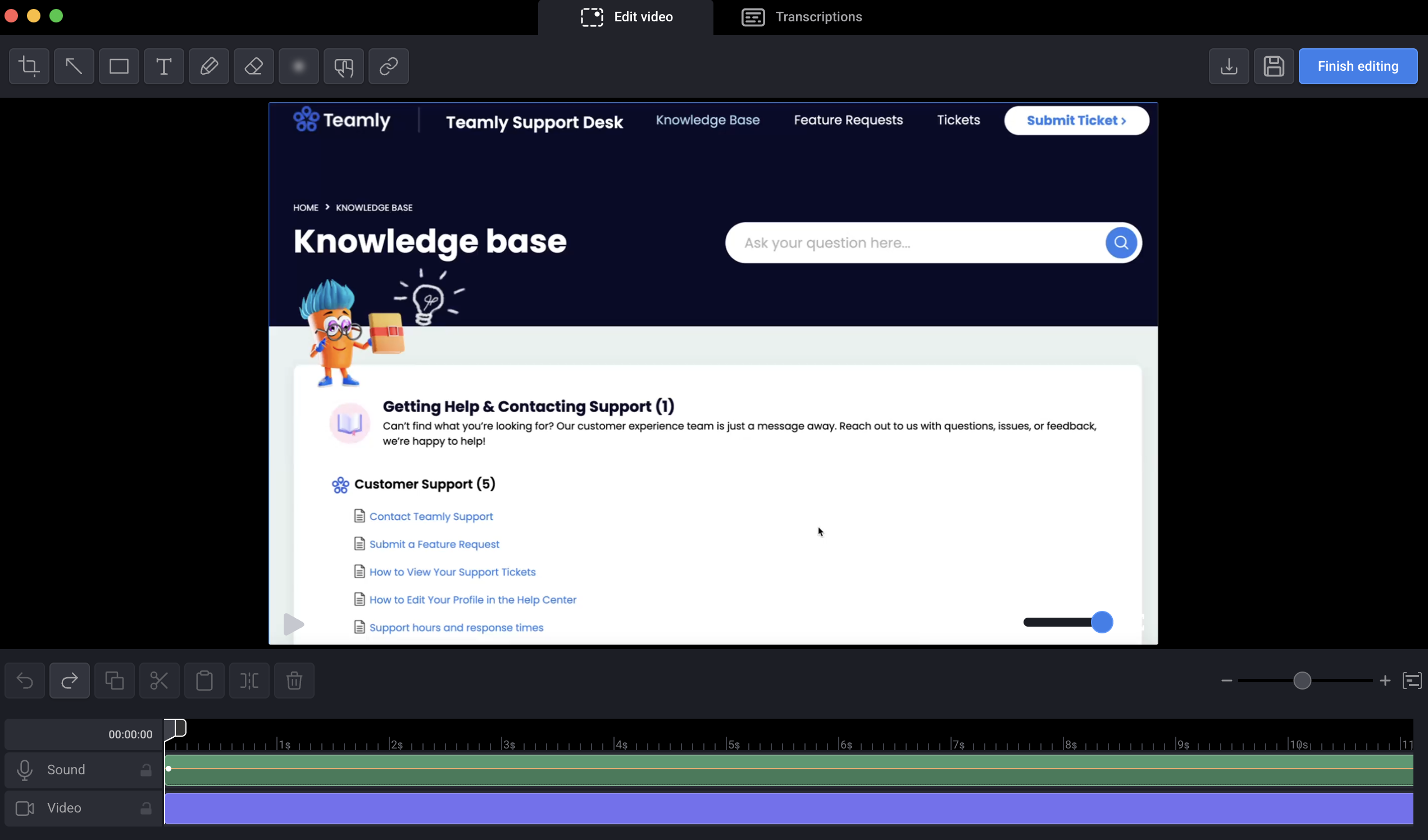Select the Pencil drawing tool
This screenshot has width=1428, height=840.
[208, 66]
